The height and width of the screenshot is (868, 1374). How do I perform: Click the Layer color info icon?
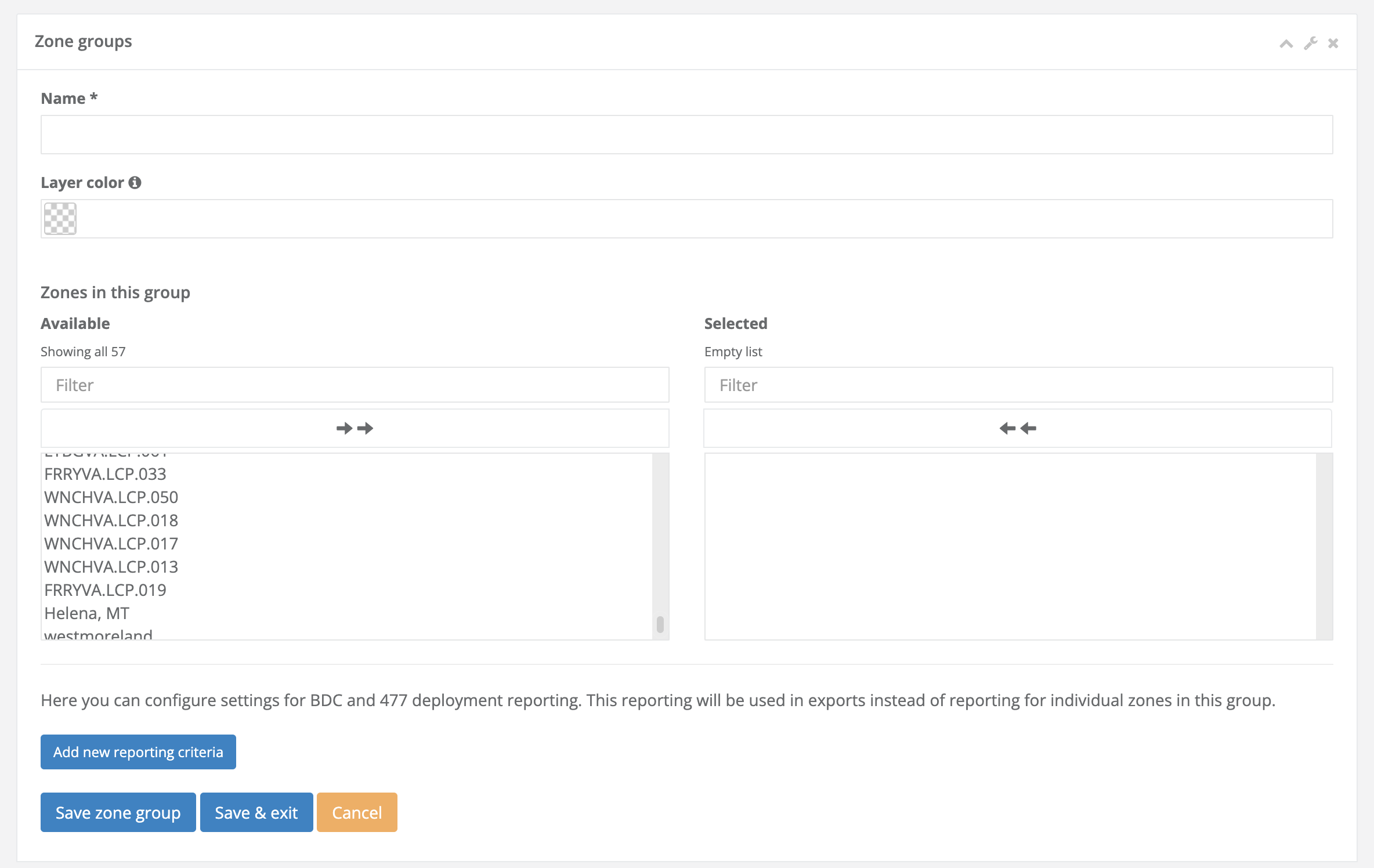(135, 182)
